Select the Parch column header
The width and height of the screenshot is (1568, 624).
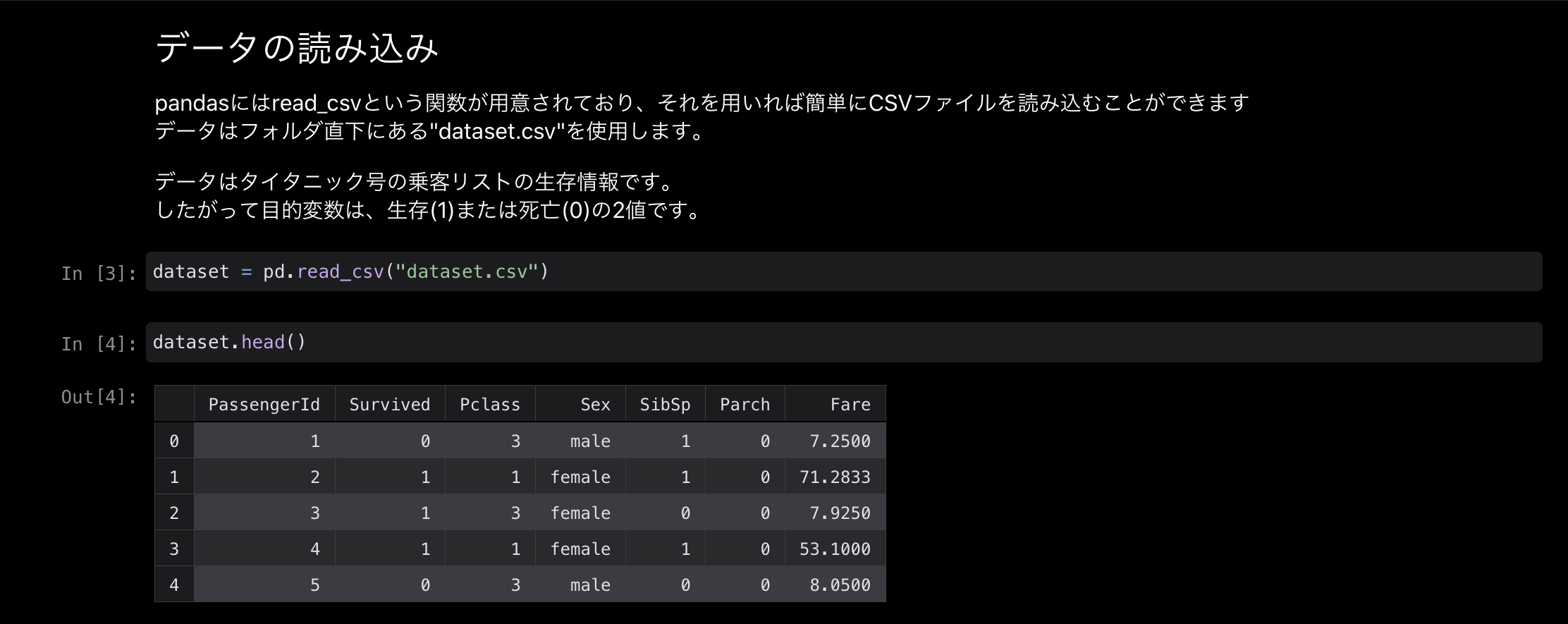coord(745,405)
